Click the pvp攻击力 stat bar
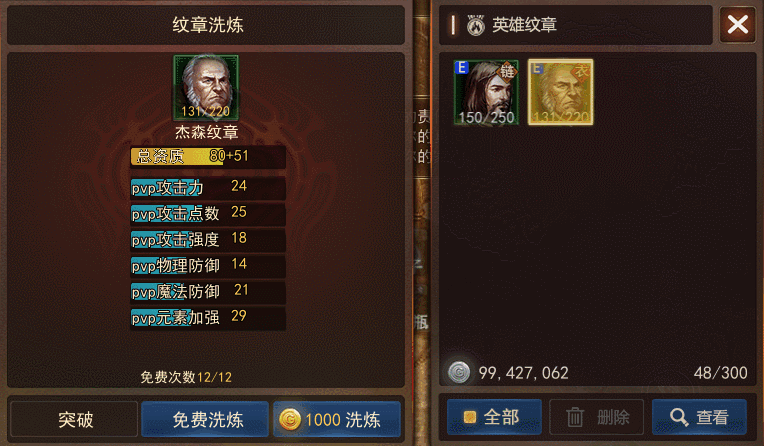Image resolution: width=764 pixels, height=446 pixels. coord(208,187)
